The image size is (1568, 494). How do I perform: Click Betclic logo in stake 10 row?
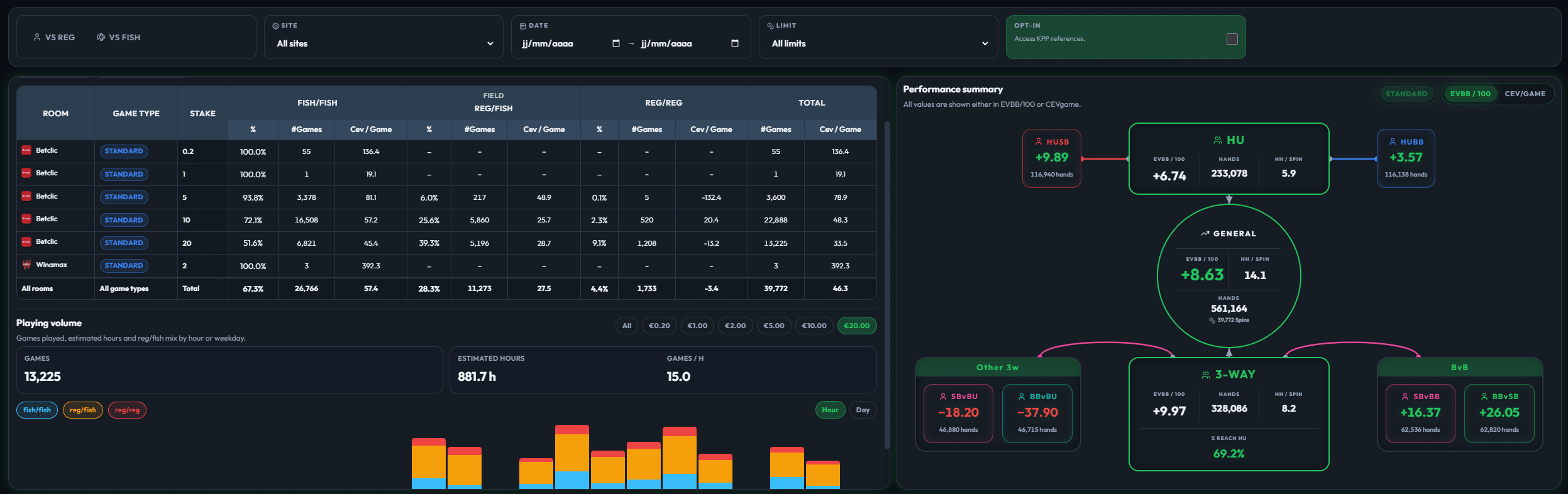(26, 219)
